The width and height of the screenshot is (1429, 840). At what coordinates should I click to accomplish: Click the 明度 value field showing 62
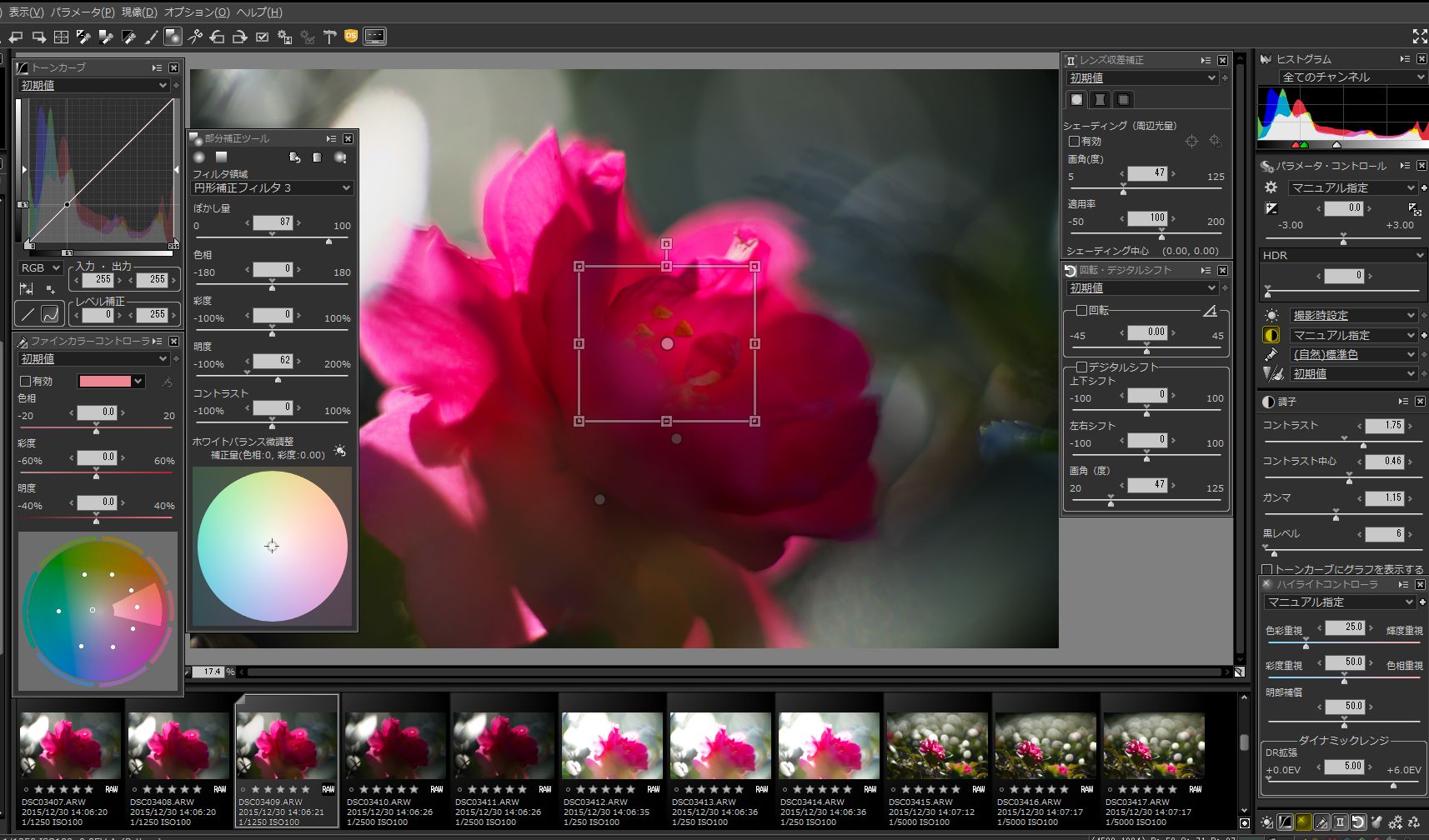pyautogui.click(x=273, y=361)
